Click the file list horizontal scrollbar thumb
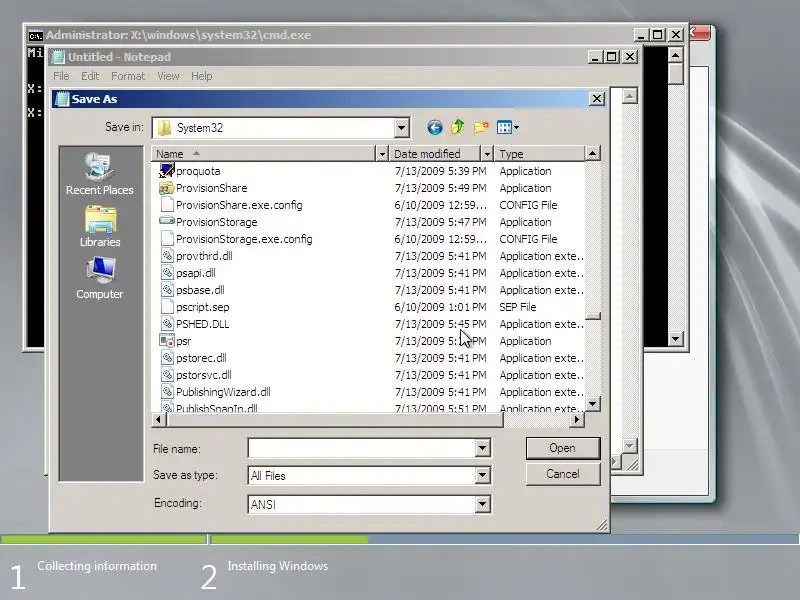This screenshot has height=600, width=800. point(335,419)
